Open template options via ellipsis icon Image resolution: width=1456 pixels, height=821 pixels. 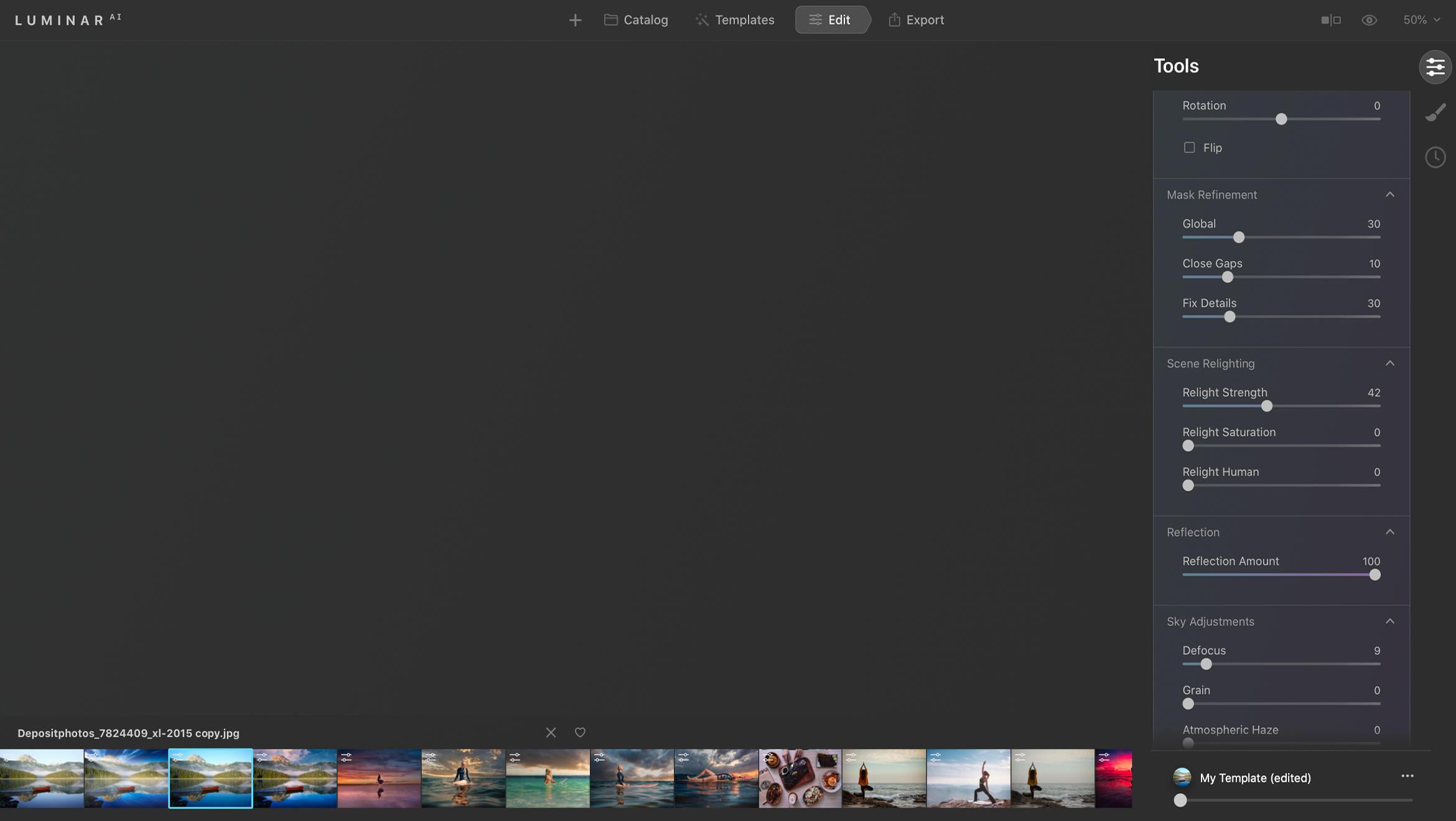[1407, 776]
